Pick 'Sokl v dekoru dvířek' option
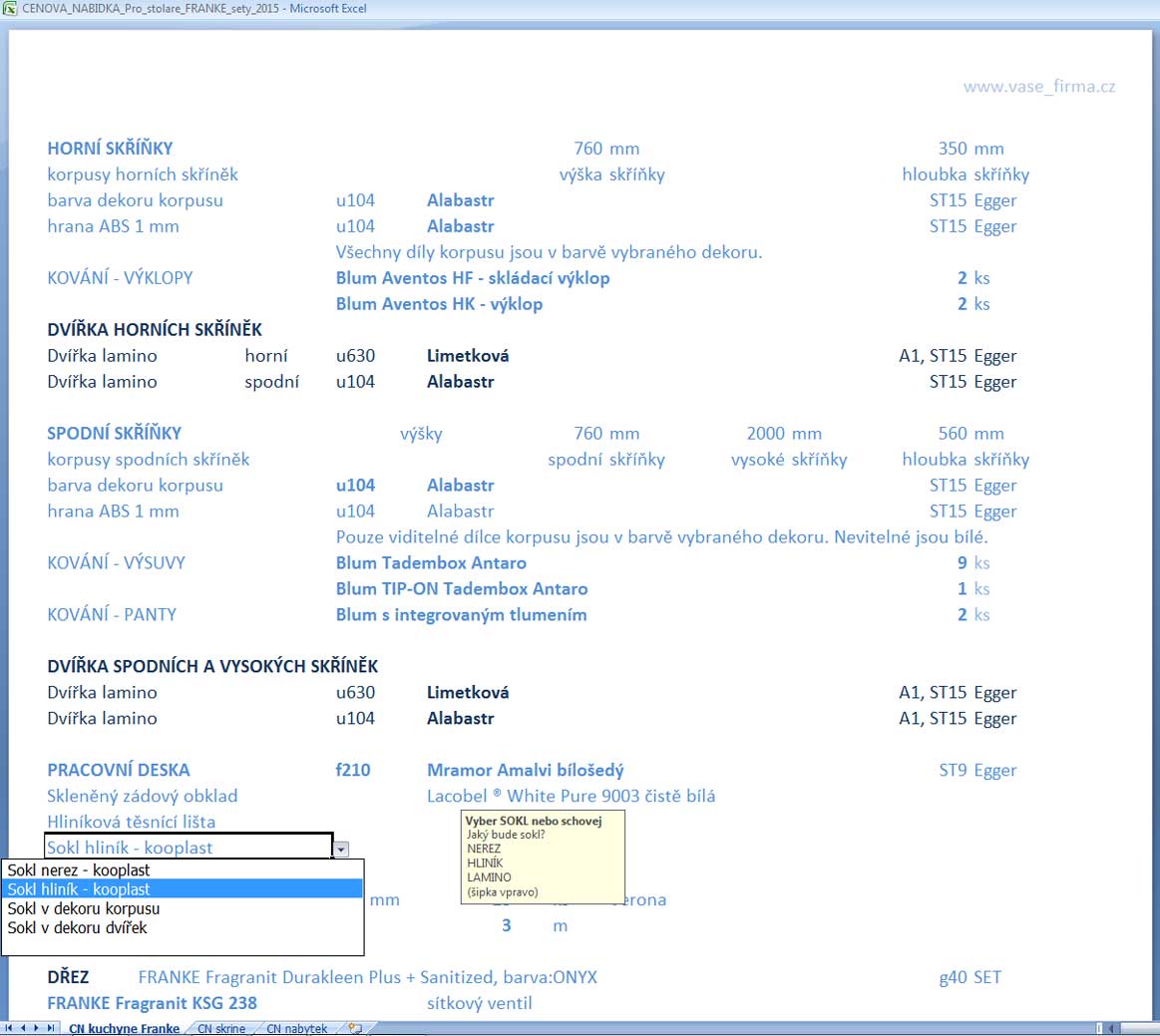Screen dimensions: 1160x1036 [x=183, y=927]
